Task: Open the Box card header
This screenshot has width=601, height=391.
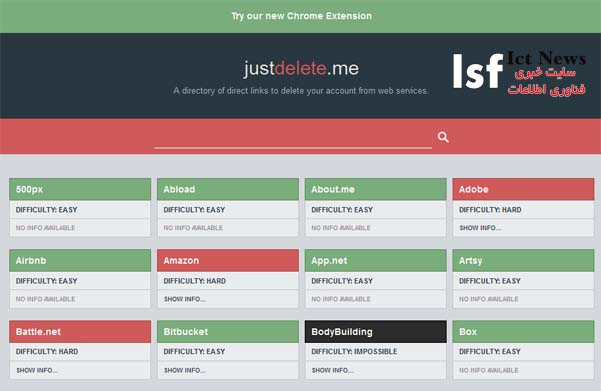Action: tap(523, 332)
